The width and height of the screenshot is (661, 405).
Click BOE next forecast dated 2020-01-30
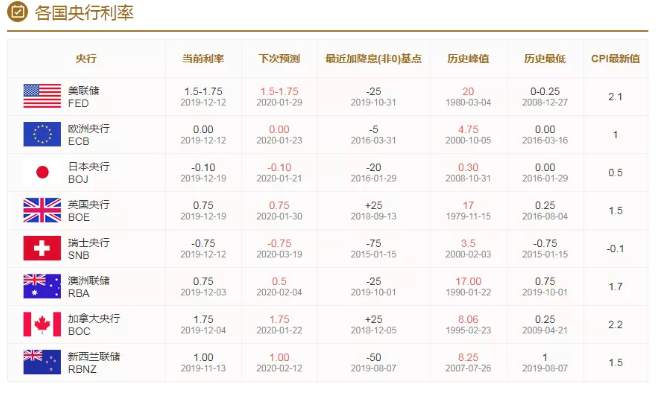(279, 210)
